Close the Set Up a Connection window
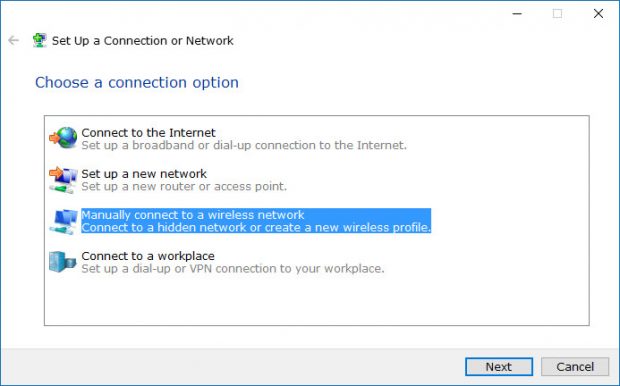Screen dimensions: 620x386 [598, 13]
